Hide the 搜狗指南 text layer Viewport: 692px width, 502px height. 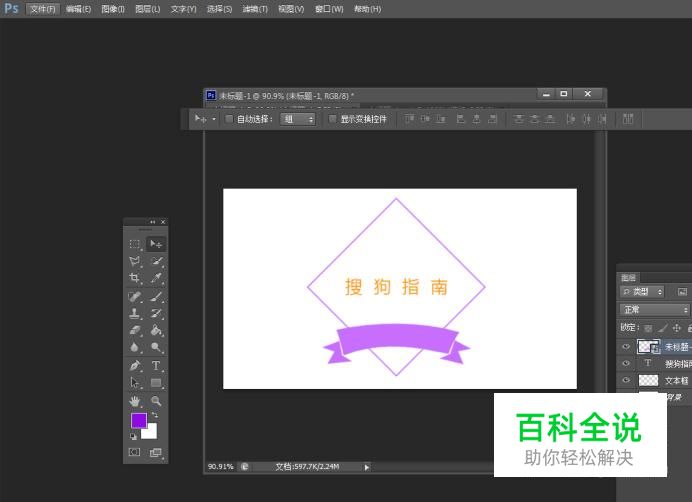coord(626,363)
